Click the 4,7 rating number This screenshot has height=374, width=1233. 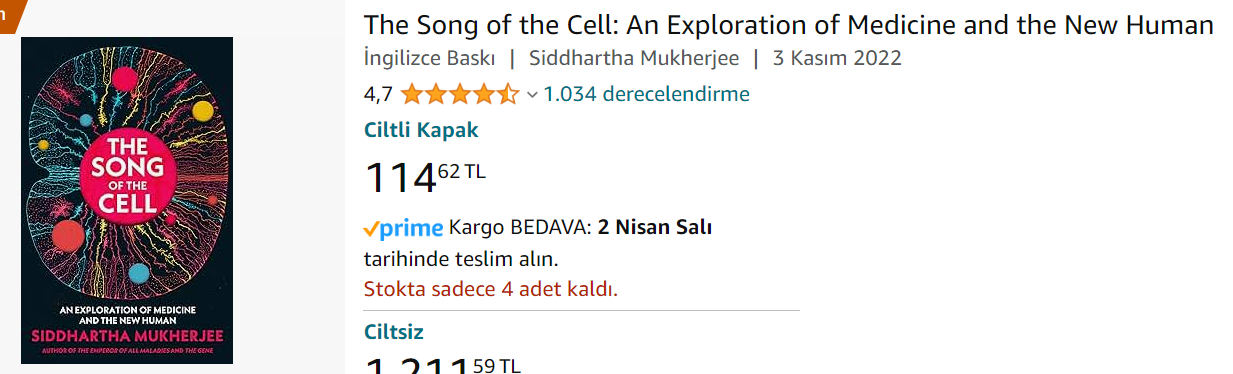378,95
